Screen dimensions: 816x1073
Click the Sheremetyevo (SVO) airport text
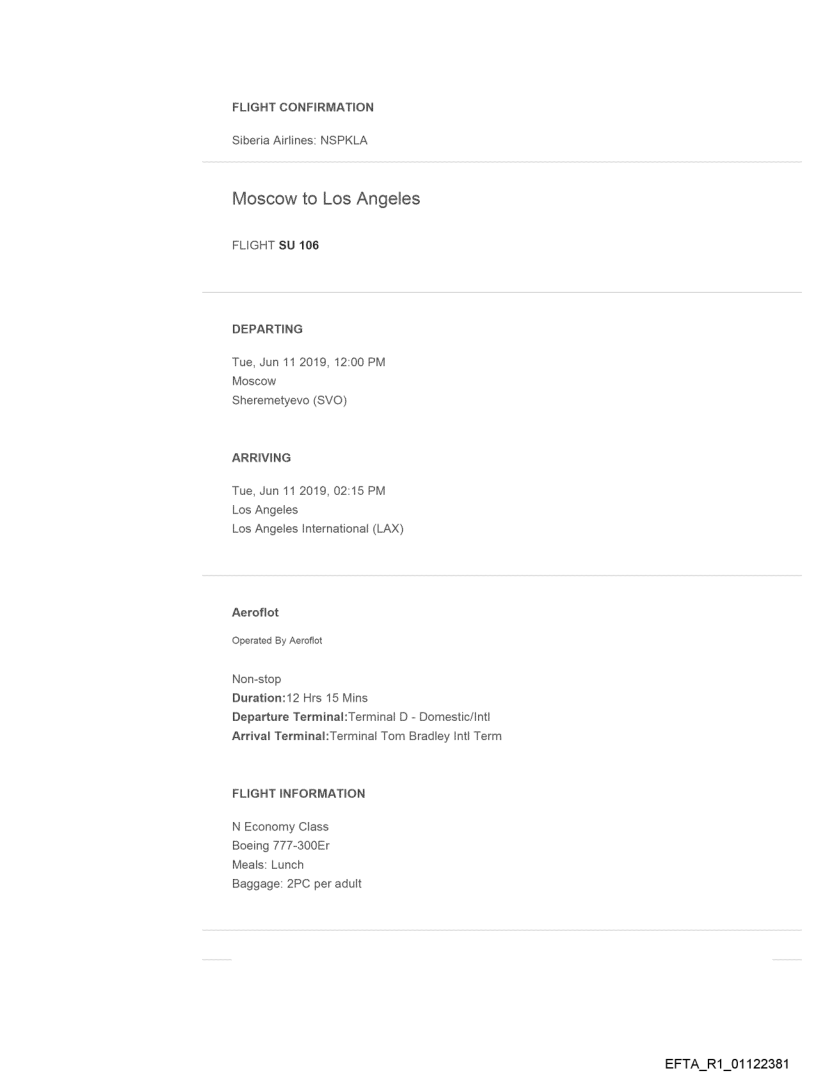tap(289, 400)
